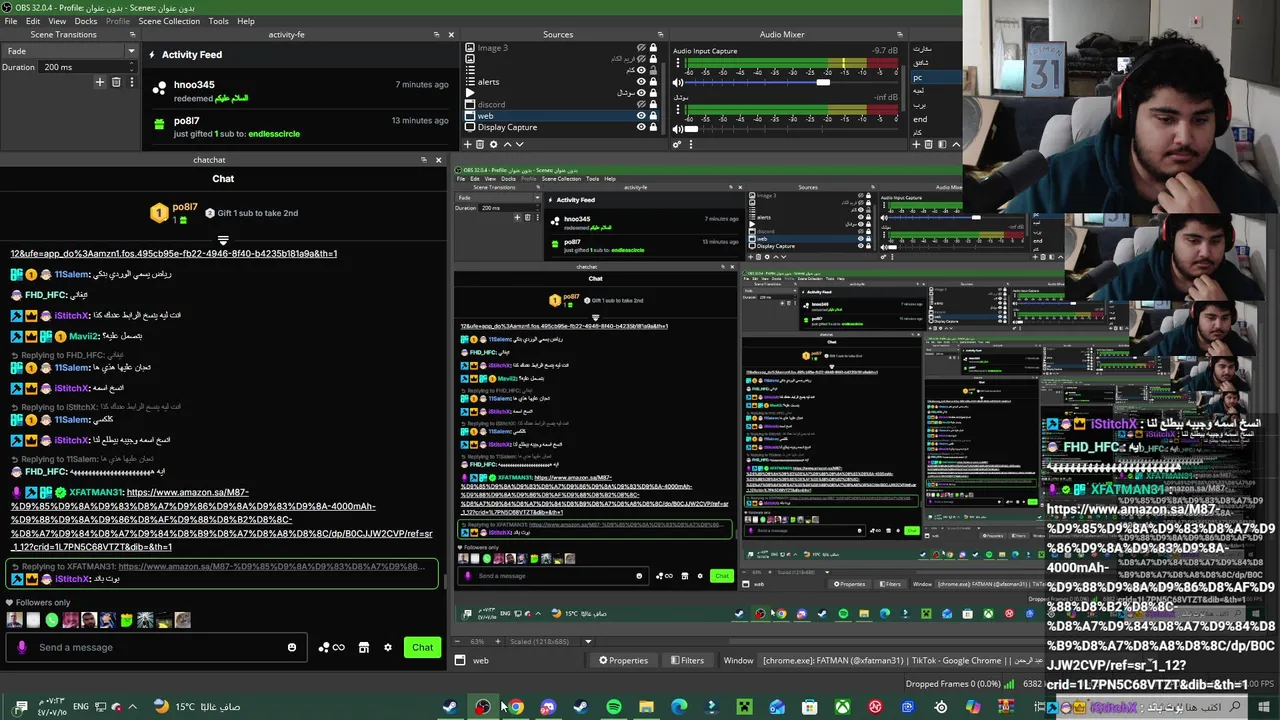Open the View menu
The width and height of the screenshot is (1280, 720).
pos(57,21)
